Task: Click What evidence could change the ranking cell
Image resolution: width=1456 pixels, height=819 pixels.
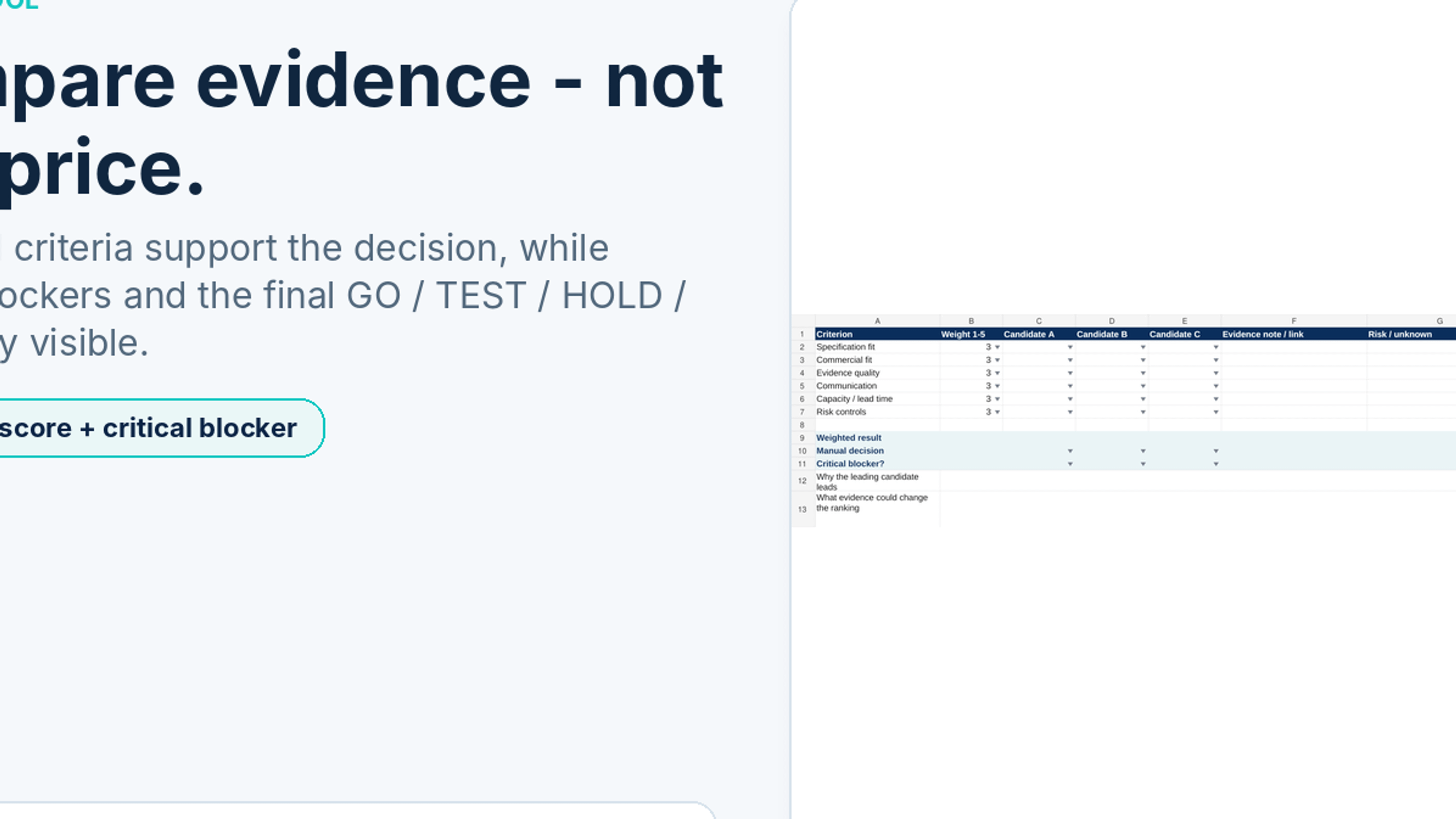Action: pos(877,509)
